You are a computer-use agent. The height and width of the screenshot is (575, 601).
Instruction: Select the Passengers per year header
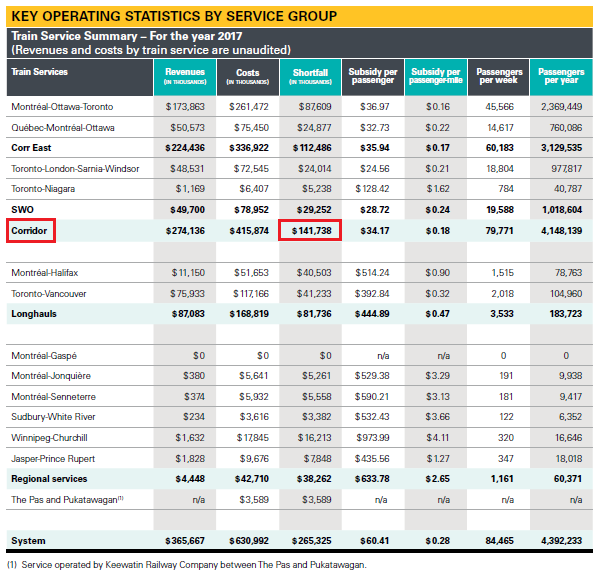click(x=561, y=76)
